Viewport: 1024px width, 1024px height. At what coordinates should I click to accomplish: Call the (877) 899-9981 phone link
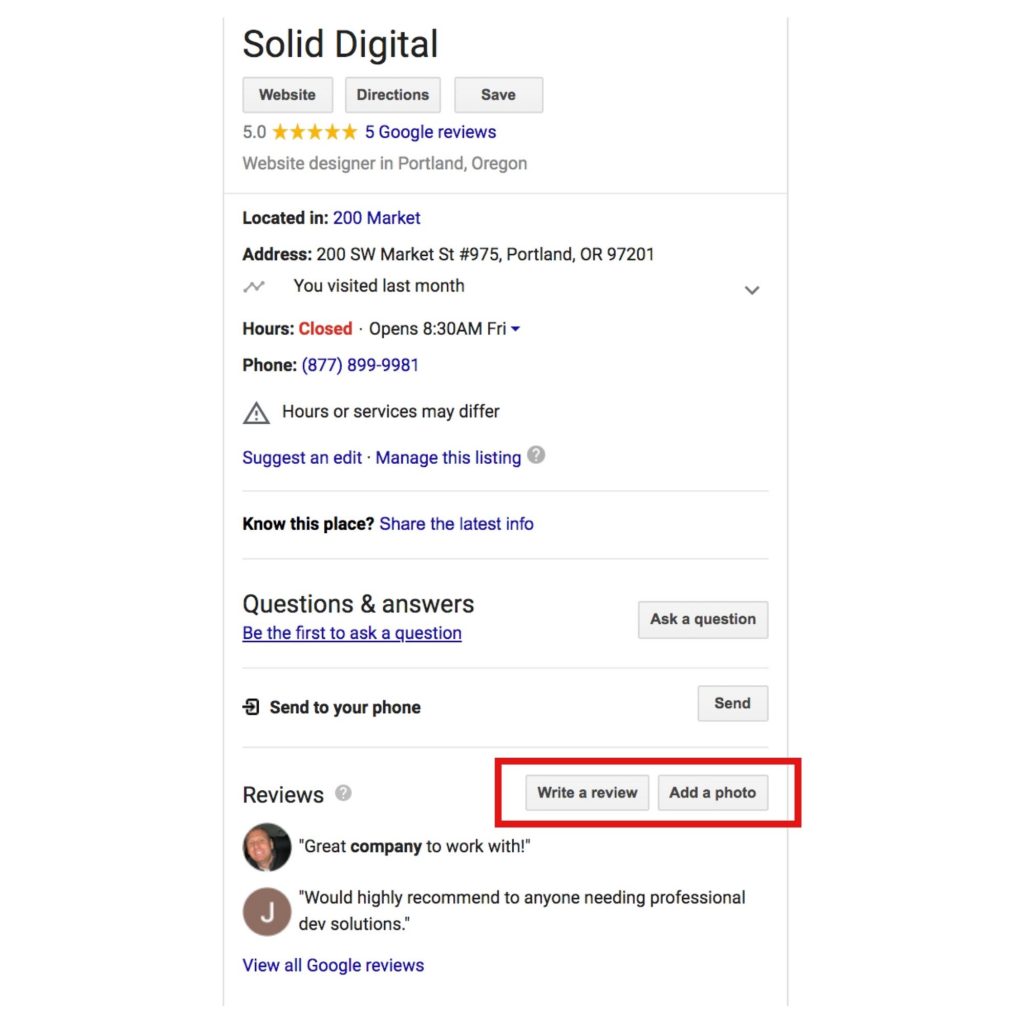pyautogui.click(x=360, y=365)
